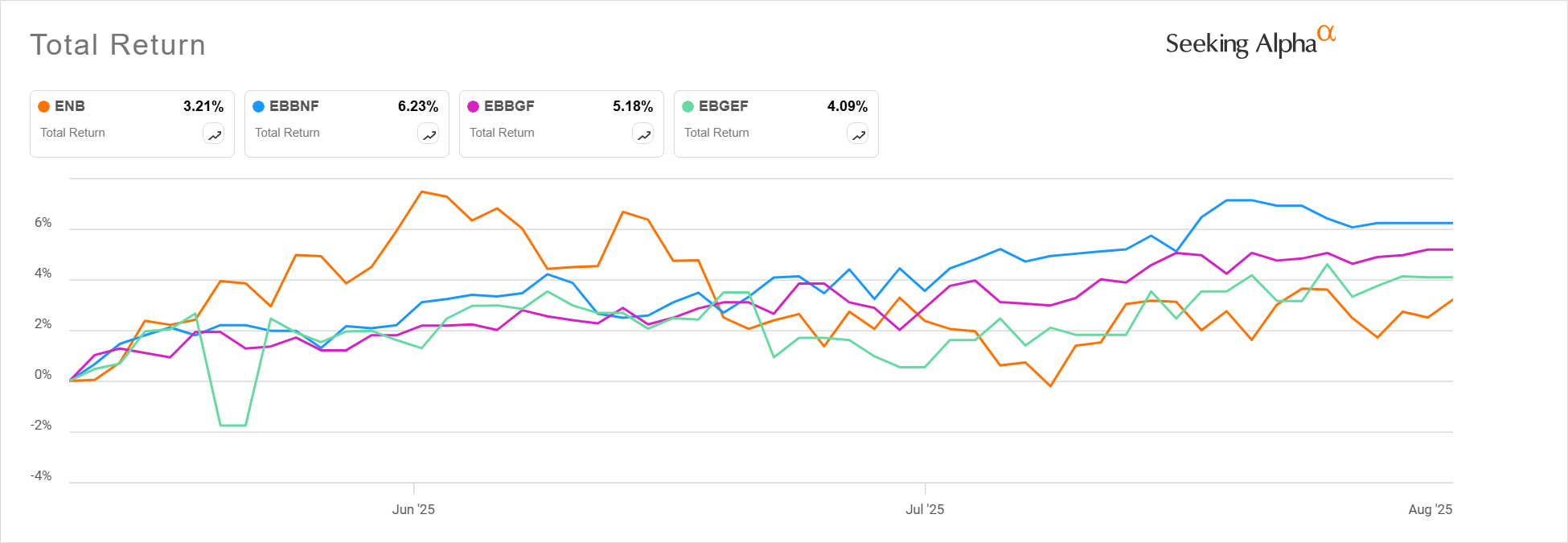This screenshot has width=1568, height=543.
Task: Click the magenta color swatch for EBBGF
Action: 474,105
